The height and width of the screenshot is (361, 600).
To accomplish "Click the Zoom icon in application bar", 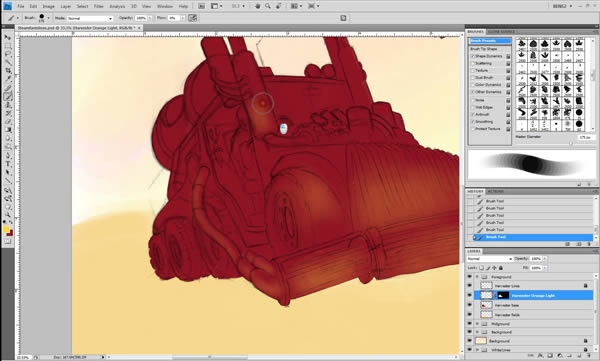I will tap(268, 6).
